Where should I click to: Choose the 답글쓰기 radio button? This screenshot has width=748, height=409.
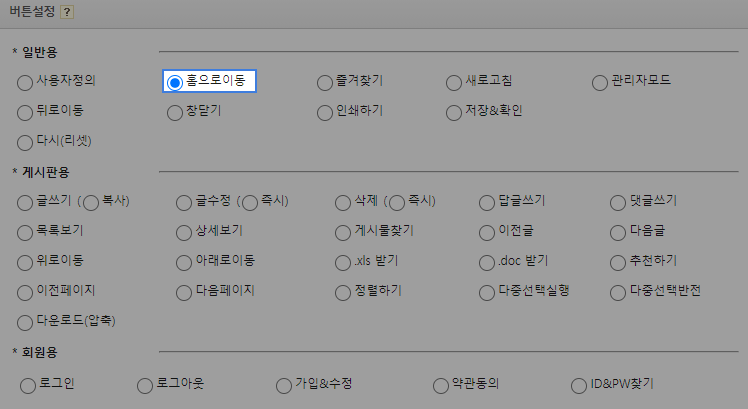click(x=487, y=203)
